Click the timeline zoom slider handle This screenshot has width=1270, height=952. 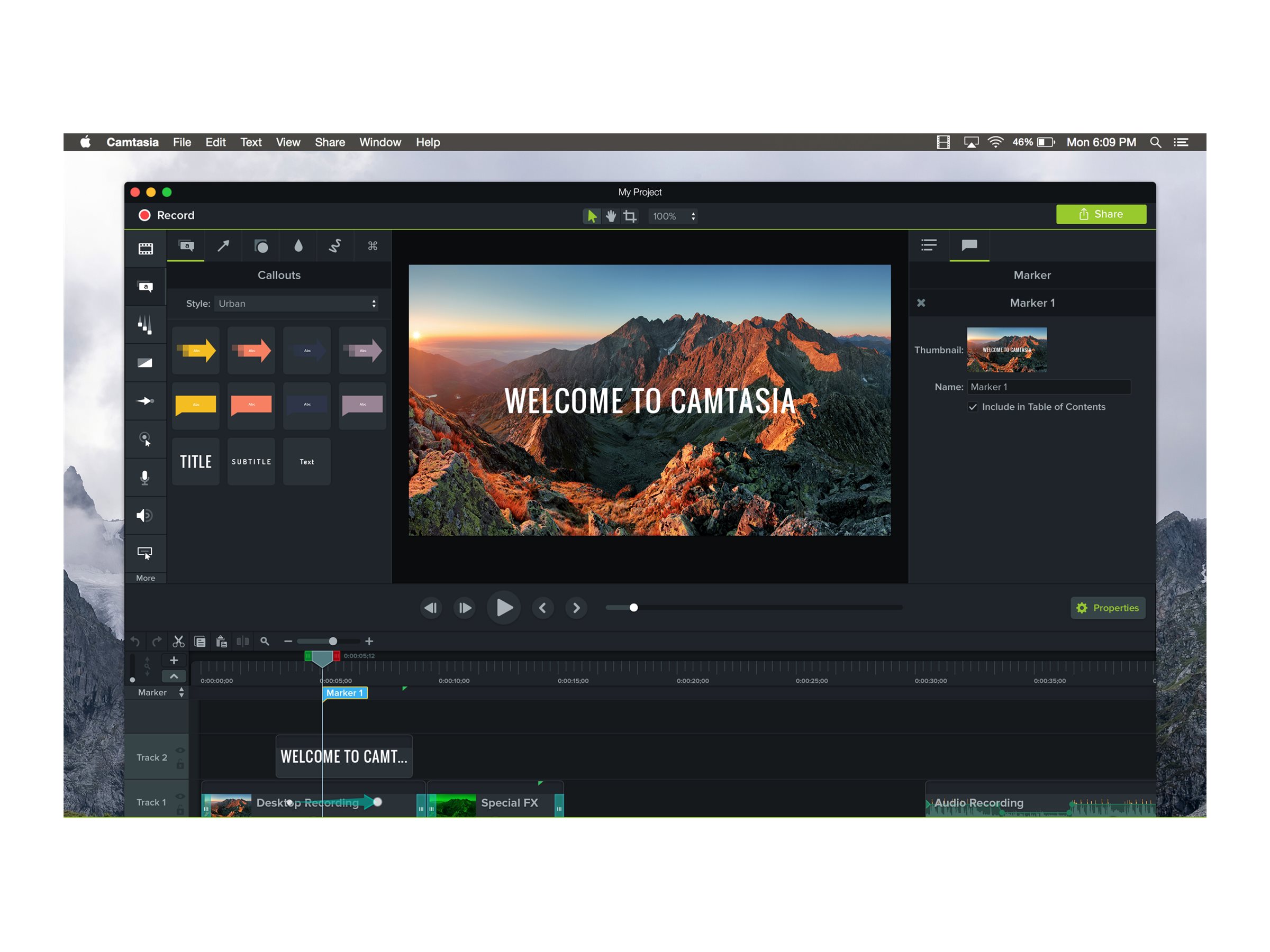(x=333, y=642)
